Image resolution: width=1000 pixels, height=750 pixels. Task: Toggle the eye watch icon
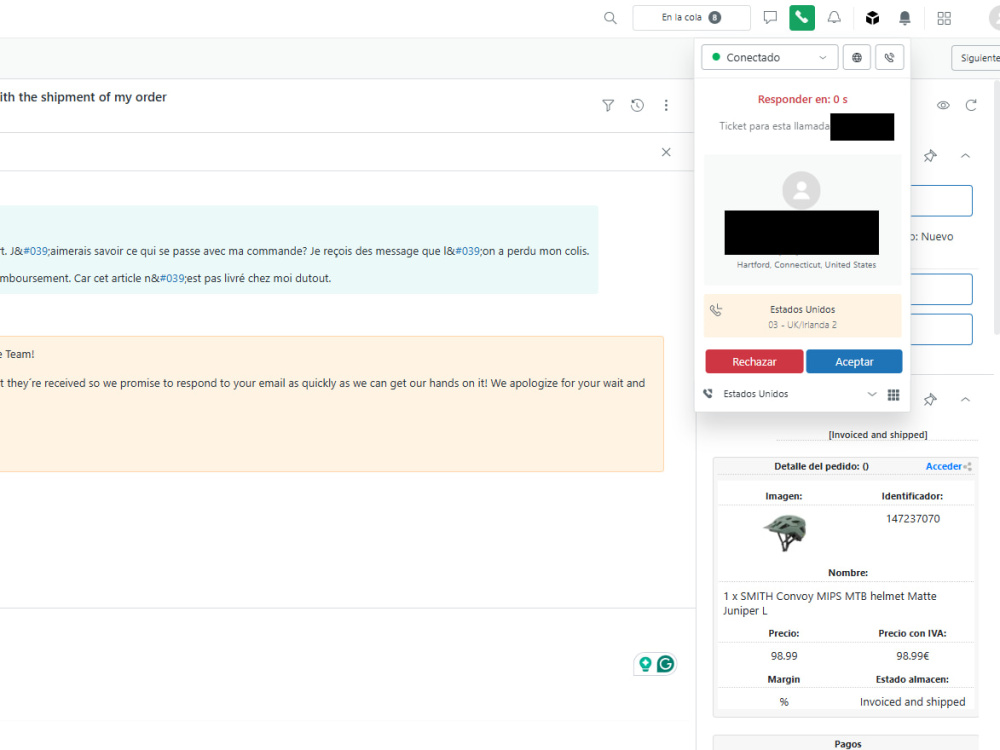point(943,105)
